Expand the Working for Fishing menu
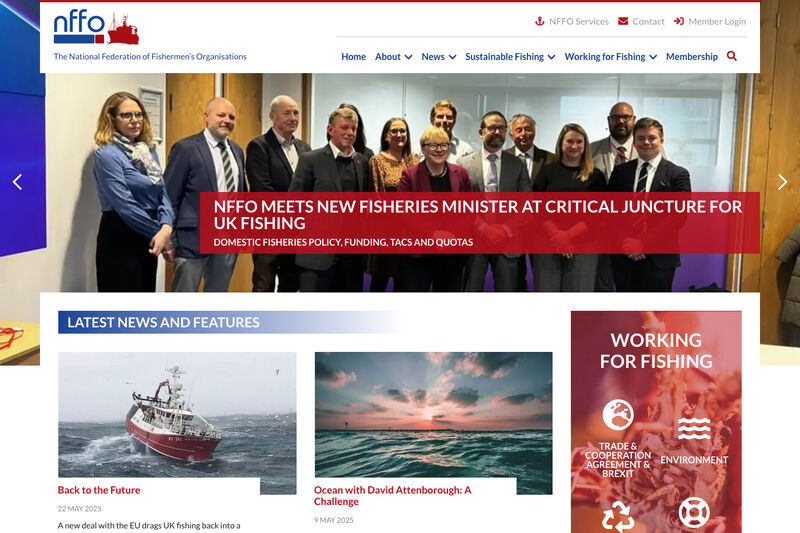The image size is (800, 533). [611, 57]
